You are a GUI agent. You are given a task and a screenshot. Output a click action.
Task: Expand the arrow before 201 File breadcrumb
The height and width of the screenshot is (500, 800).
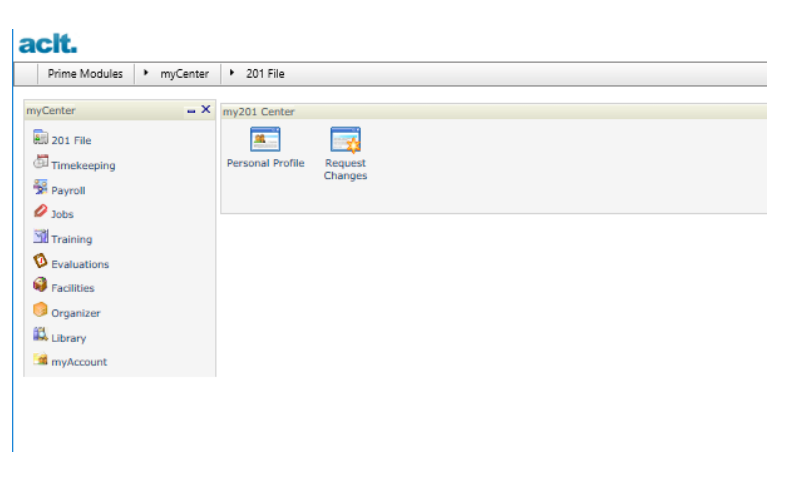tap(232, 73)
